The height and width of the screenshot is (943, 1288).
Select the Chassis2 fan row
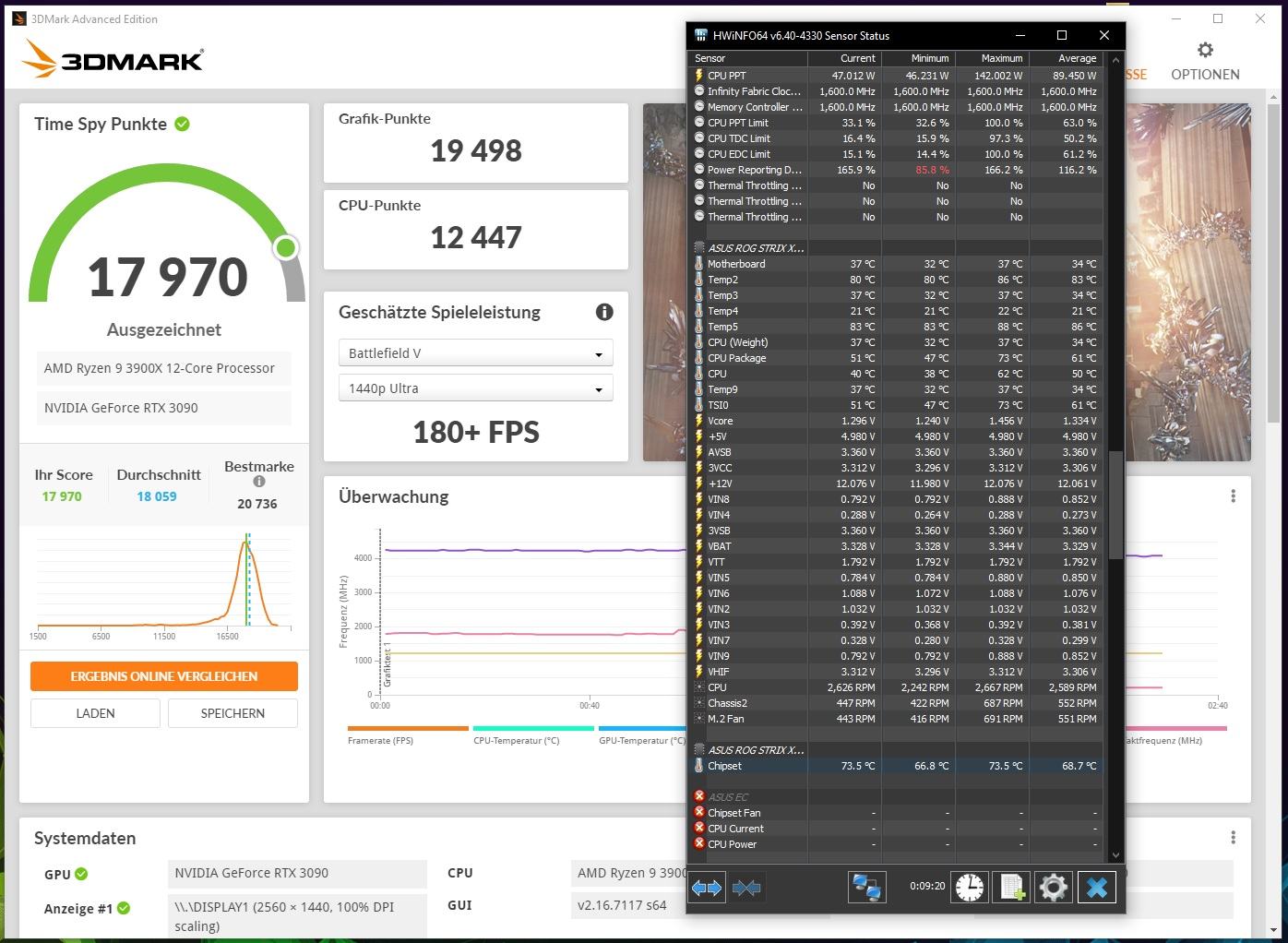[x=896, y=703]
